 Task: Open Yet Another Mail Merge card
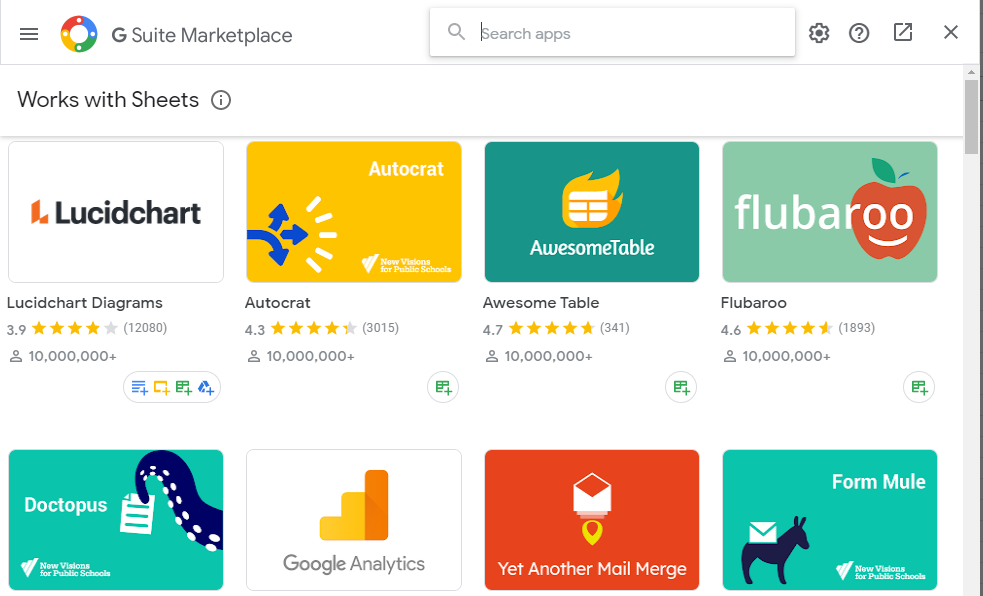click(x=592, y=520)
